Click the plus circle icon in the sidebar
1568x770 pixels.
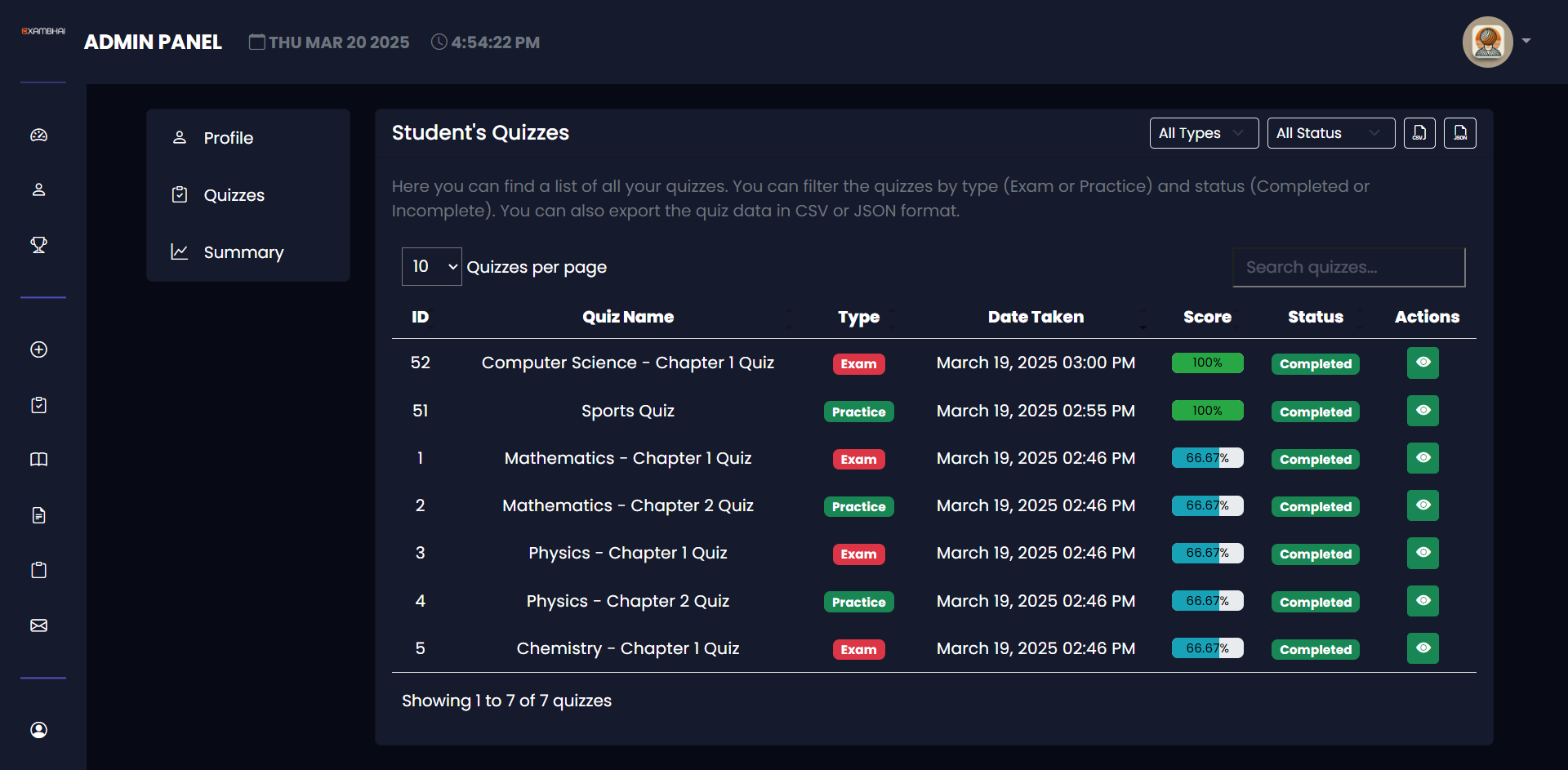tap(38, 349)
